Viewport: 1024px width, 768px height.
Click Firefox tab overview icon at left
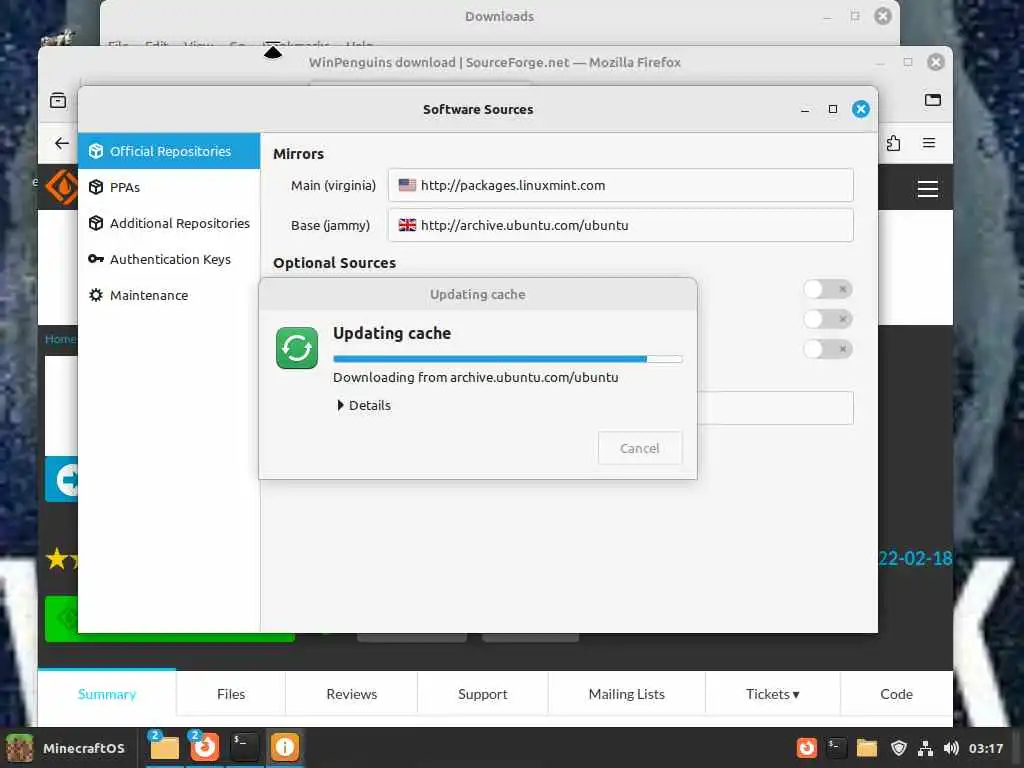click(58, 100)
